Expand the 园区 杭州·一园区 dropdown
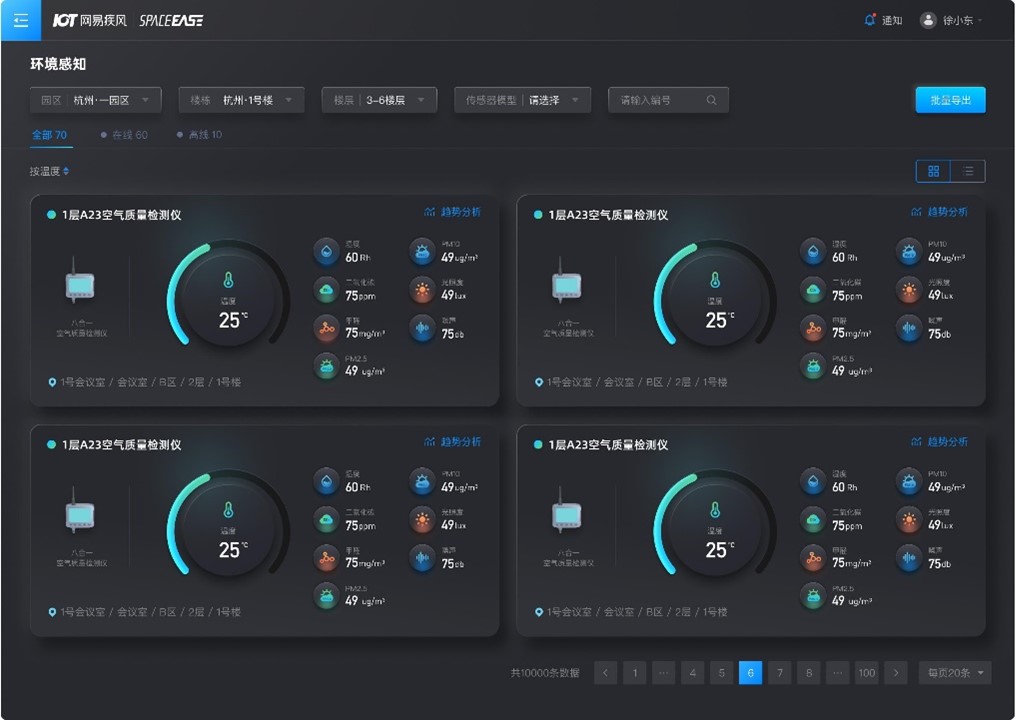This screenshot has width=1016, height=720. [95, 100]
